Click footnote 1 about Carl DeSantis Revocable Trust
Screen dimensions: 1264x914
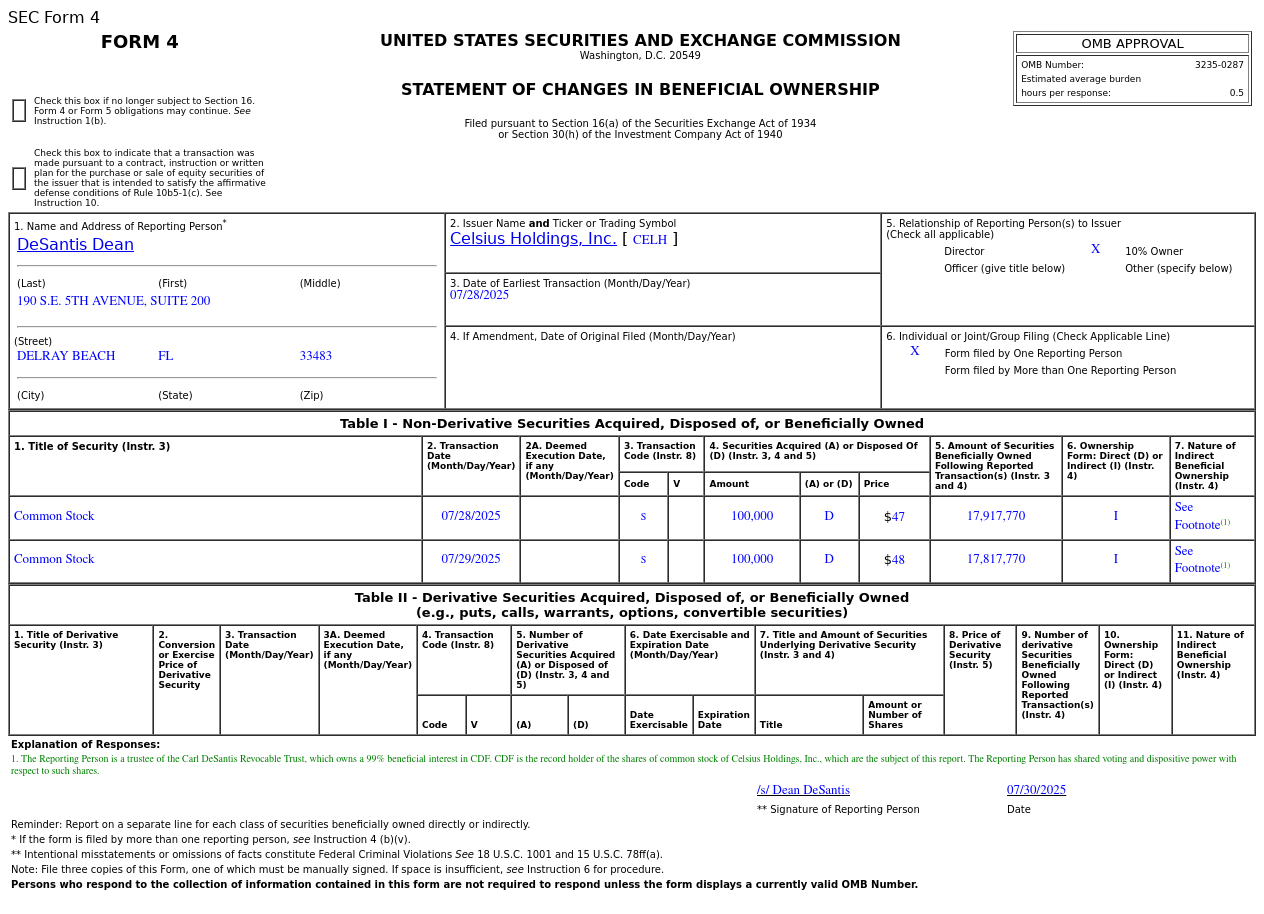pos(624,764)
